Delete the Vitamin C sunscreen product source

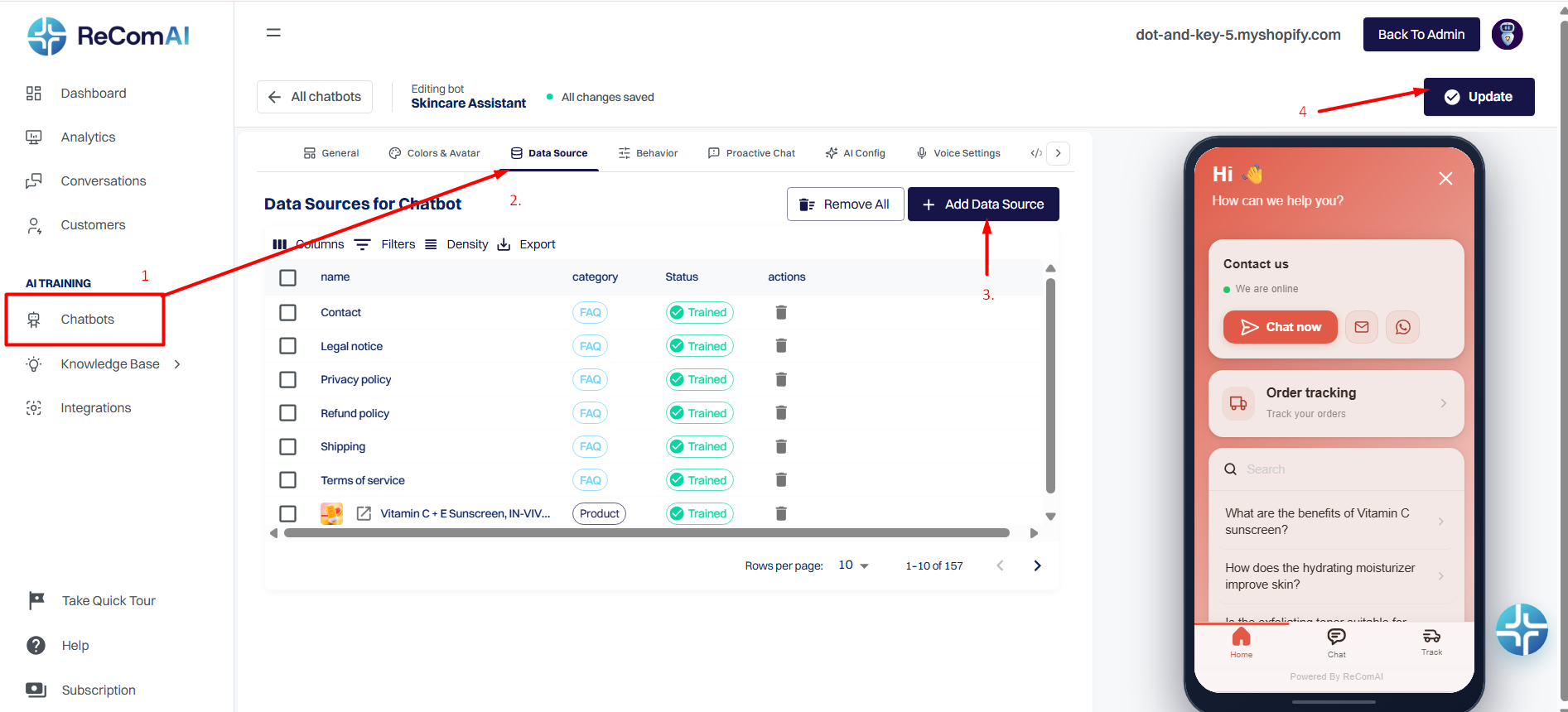(781, 513)
